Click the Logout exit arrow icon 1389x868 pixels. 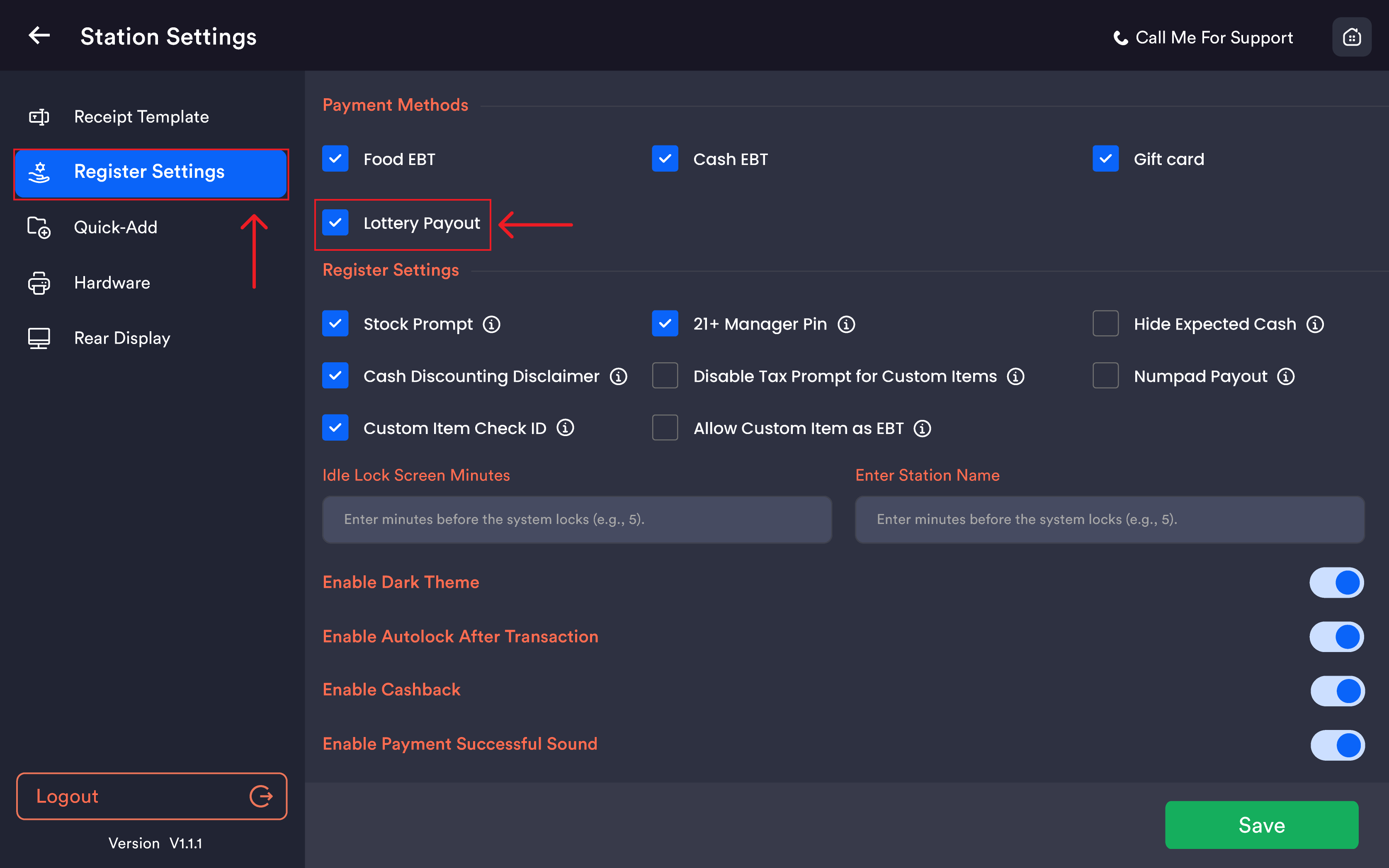click(261, 796)
